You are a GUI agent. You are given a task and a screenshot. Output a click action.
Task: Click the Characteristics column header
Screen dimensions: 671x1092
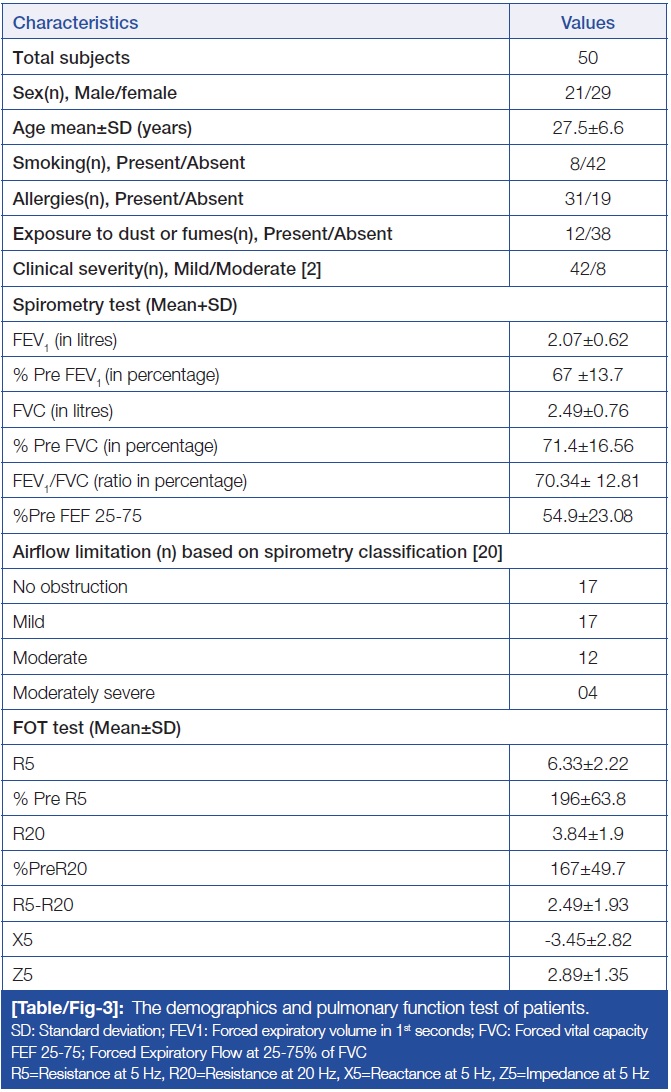click(x=76, y=22)
